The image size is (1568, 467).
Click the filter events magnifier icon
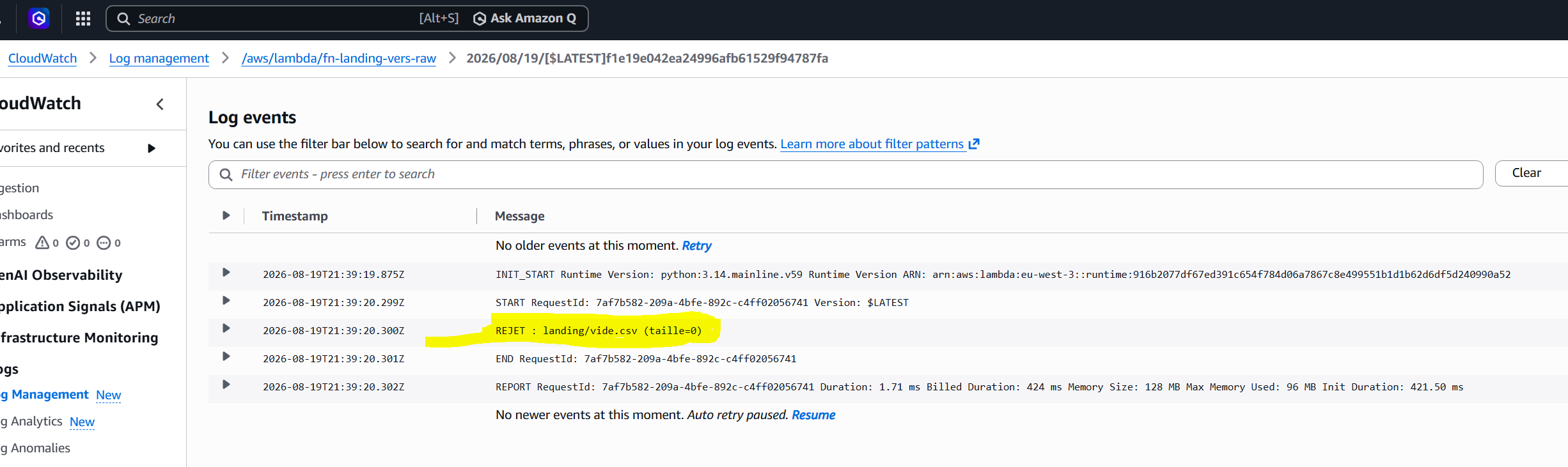tap(226, 174)
